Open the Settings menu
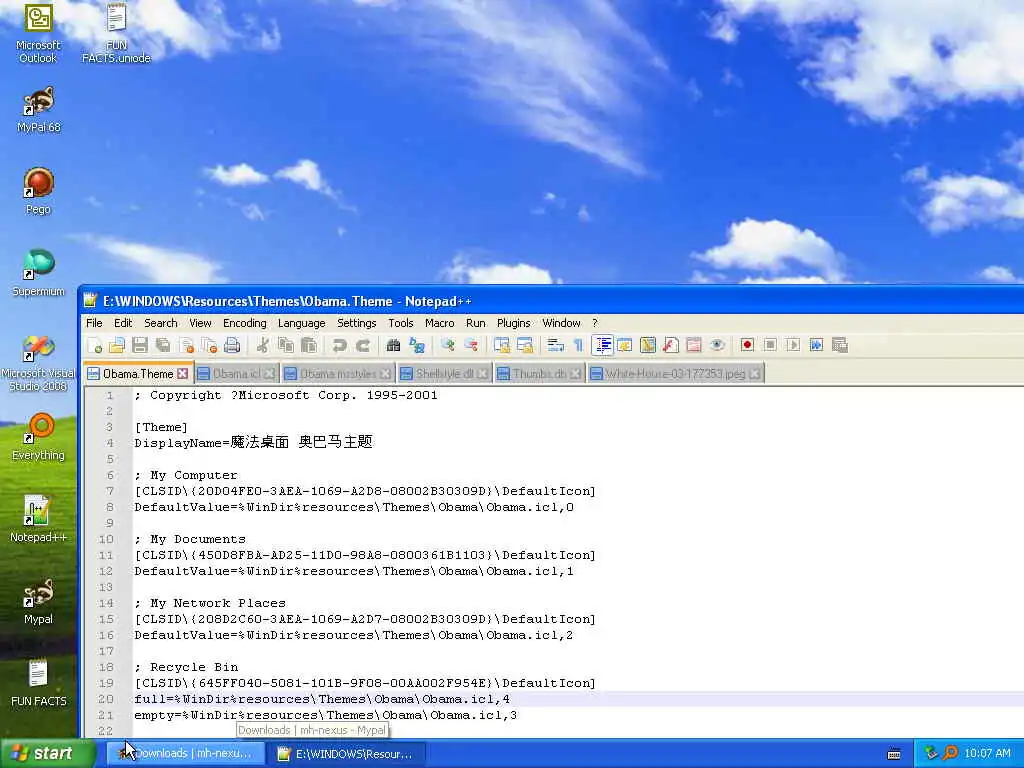Screen dimensions: 1024x768 pos(357,323)
